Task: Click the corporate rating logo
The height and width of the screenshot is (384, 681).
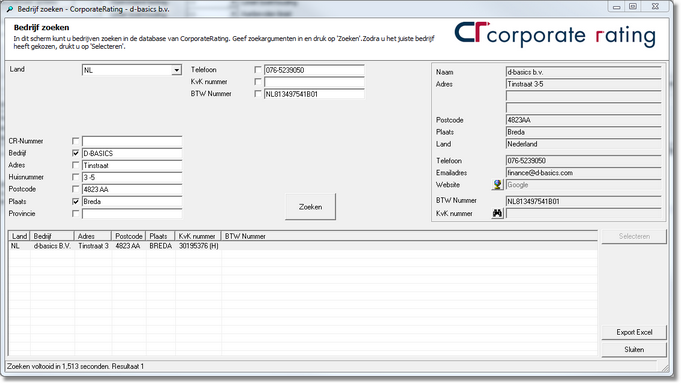Action: tap(555, 35)
